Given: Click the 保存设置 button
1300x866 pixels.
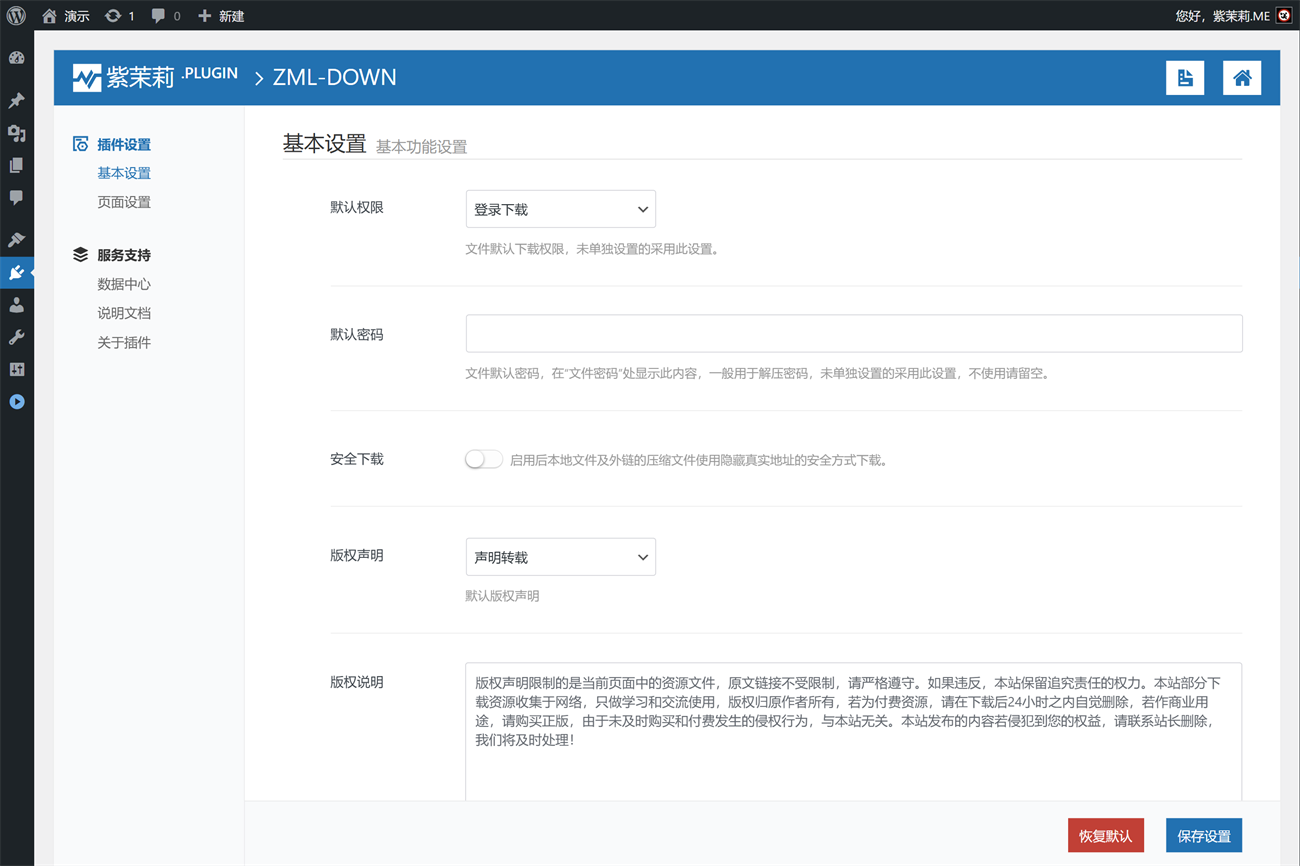Looking at the screenshot, I should [1204, 836].
